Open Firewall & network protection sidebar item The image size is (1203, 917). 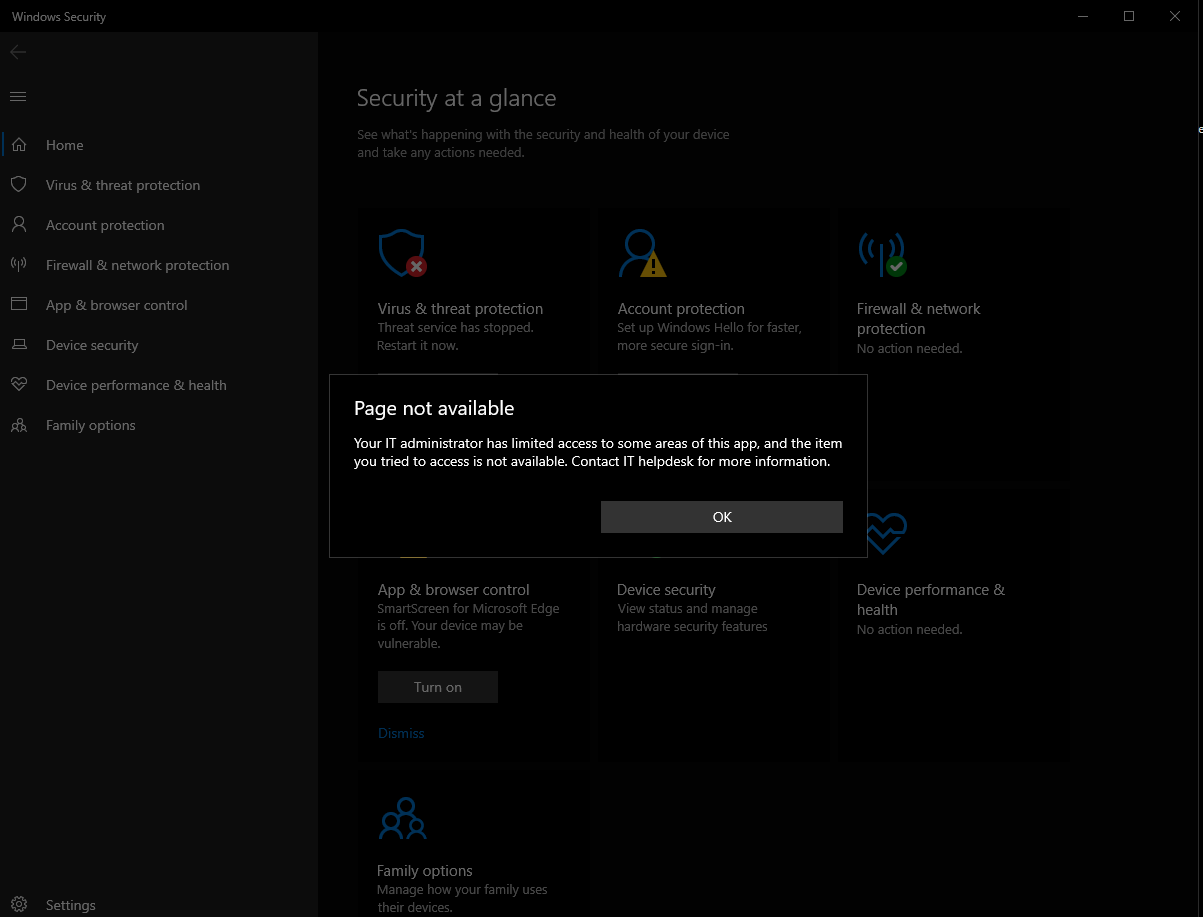point(160,265)
